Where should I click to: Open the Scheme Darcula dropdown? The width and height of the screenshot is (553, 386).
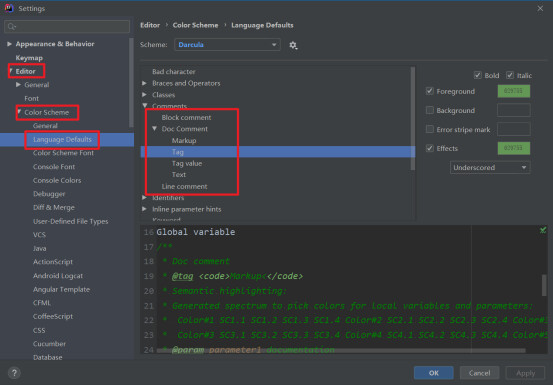(x=227, y=45)
